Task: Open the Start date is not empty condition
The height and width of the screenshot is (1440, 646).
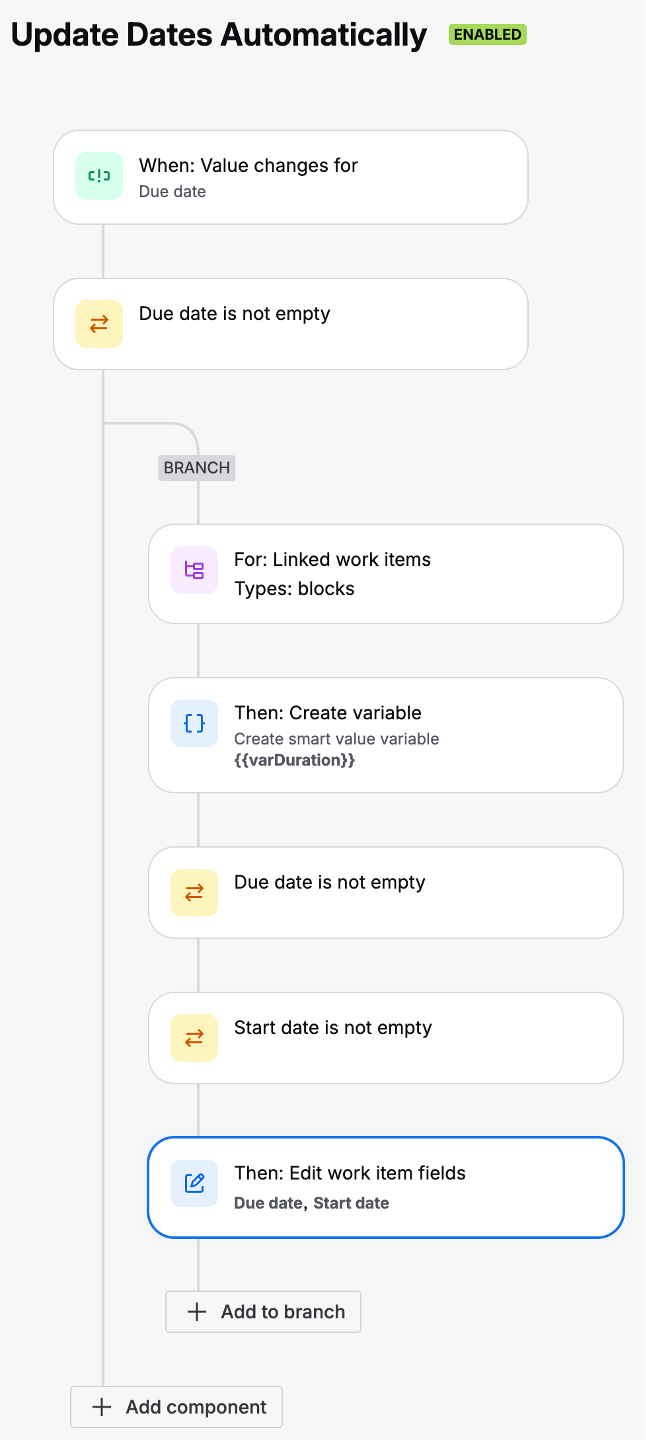Action: pos(385,1037)
